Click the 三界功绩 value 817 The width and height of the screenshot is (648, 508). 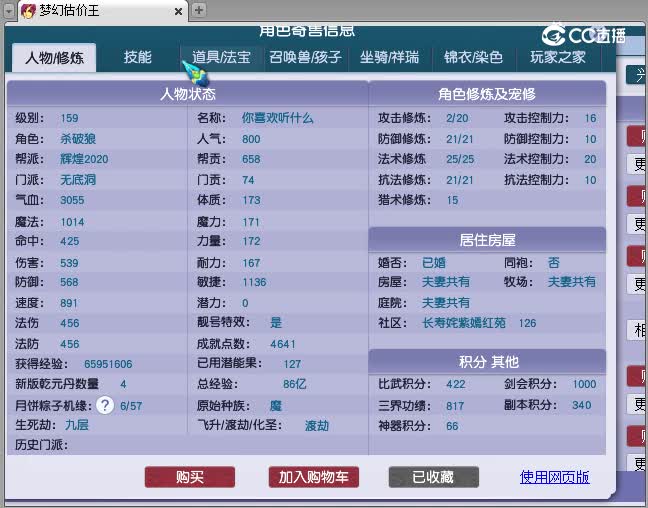point(455,406)
